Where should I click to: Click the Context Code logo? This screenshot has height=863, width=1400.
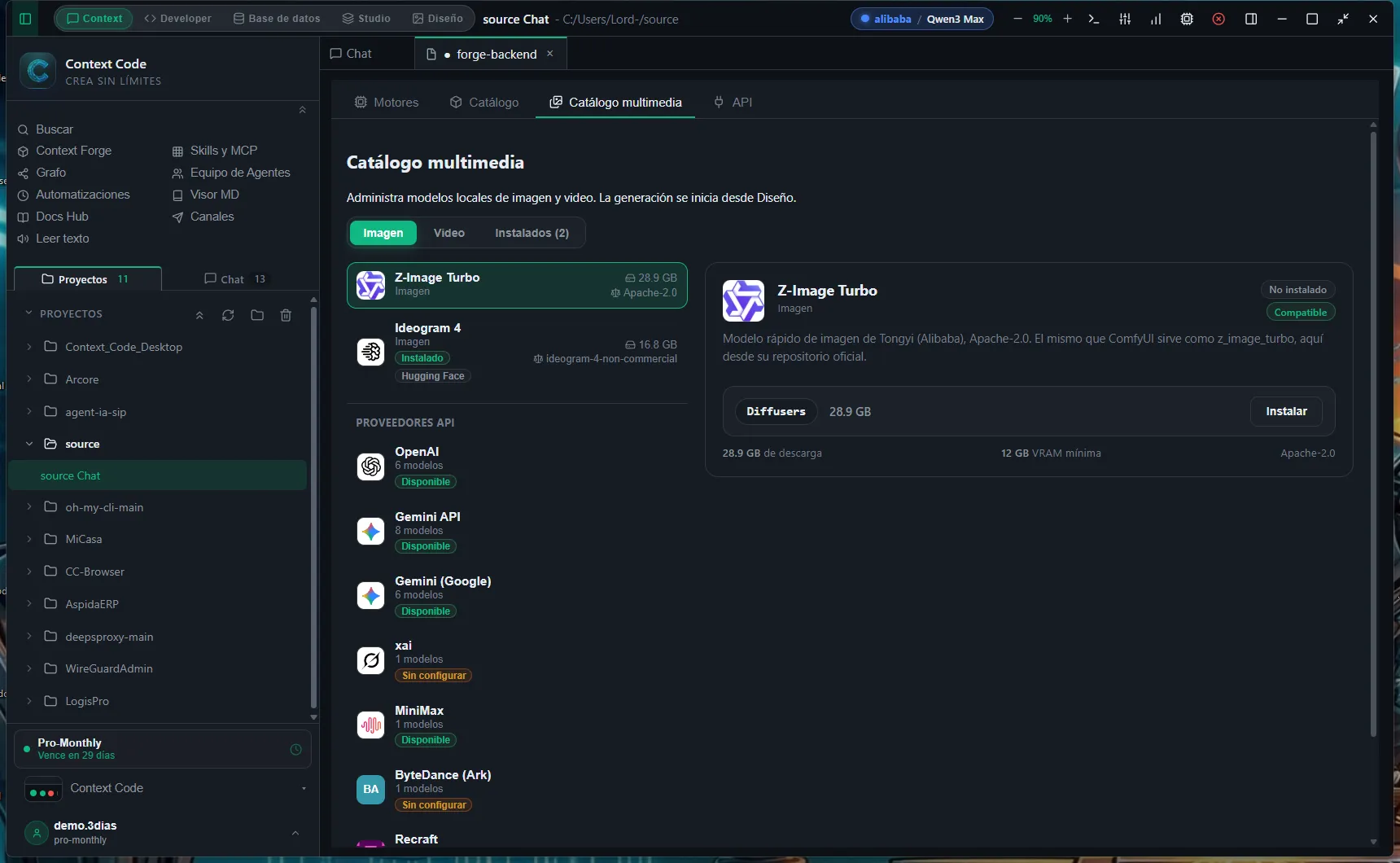coord(37,71)
